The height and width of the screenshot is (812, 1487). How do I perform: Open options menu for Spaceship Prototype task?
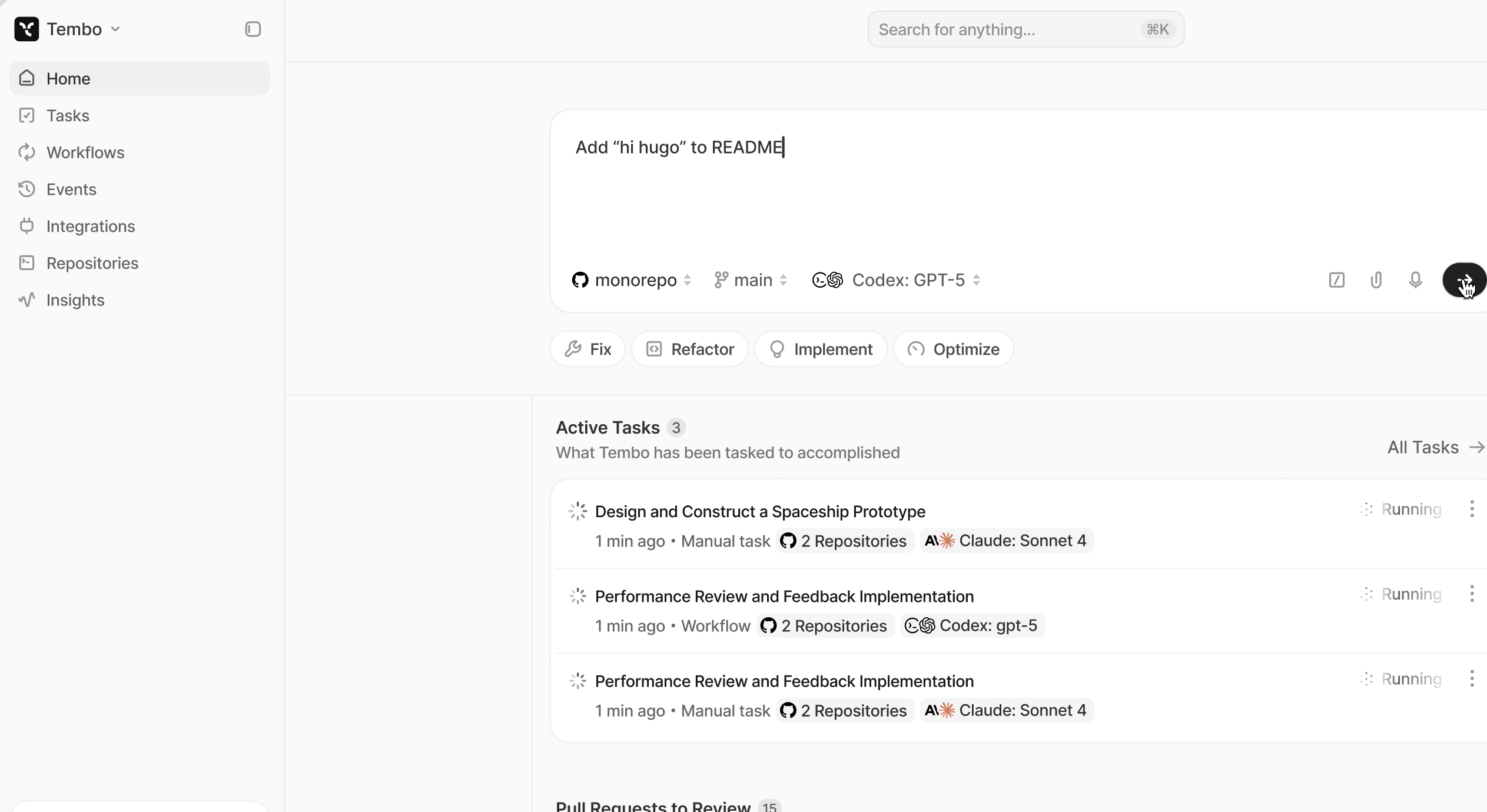tap(1472, 509)
